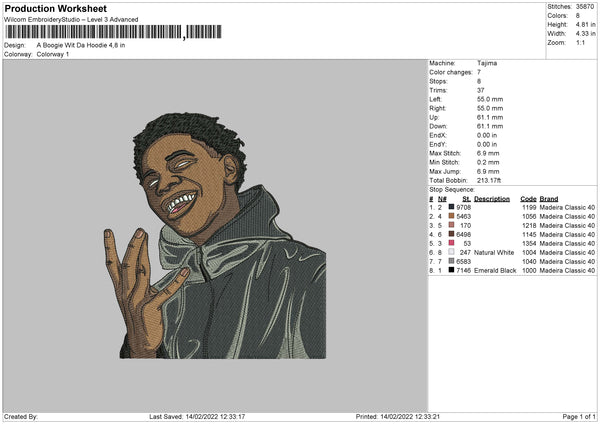Image resolution: width=600 pixels, height=424 pixels.
Task: Click the 'Right:' measurement label
Action: tap(437, 108)
